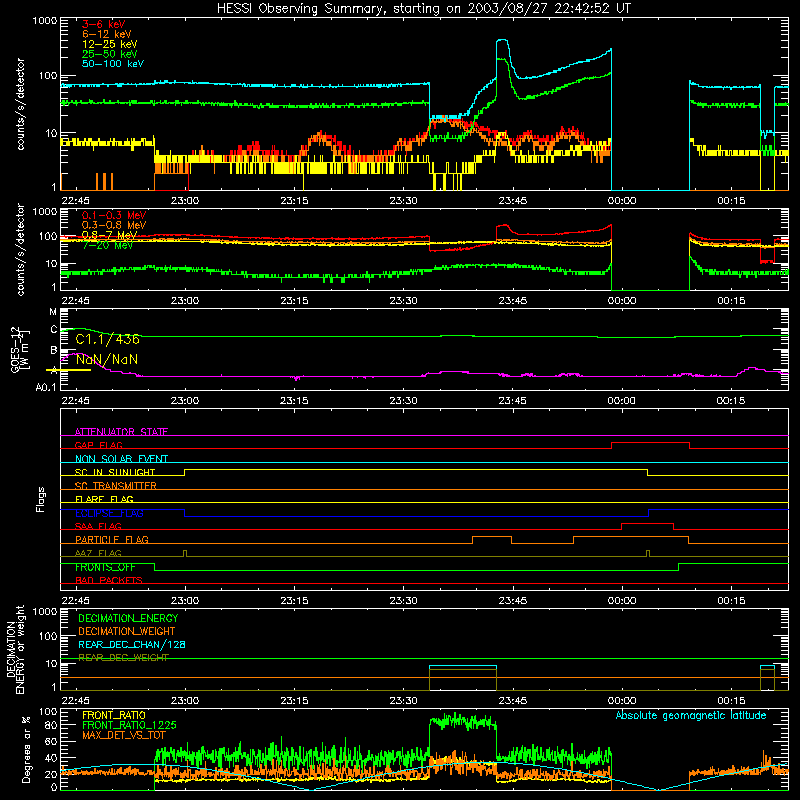Click the NON_SOLAR_EVENT flag label
The height and width of the screenshot is (800, 800).
coord(121,459)
